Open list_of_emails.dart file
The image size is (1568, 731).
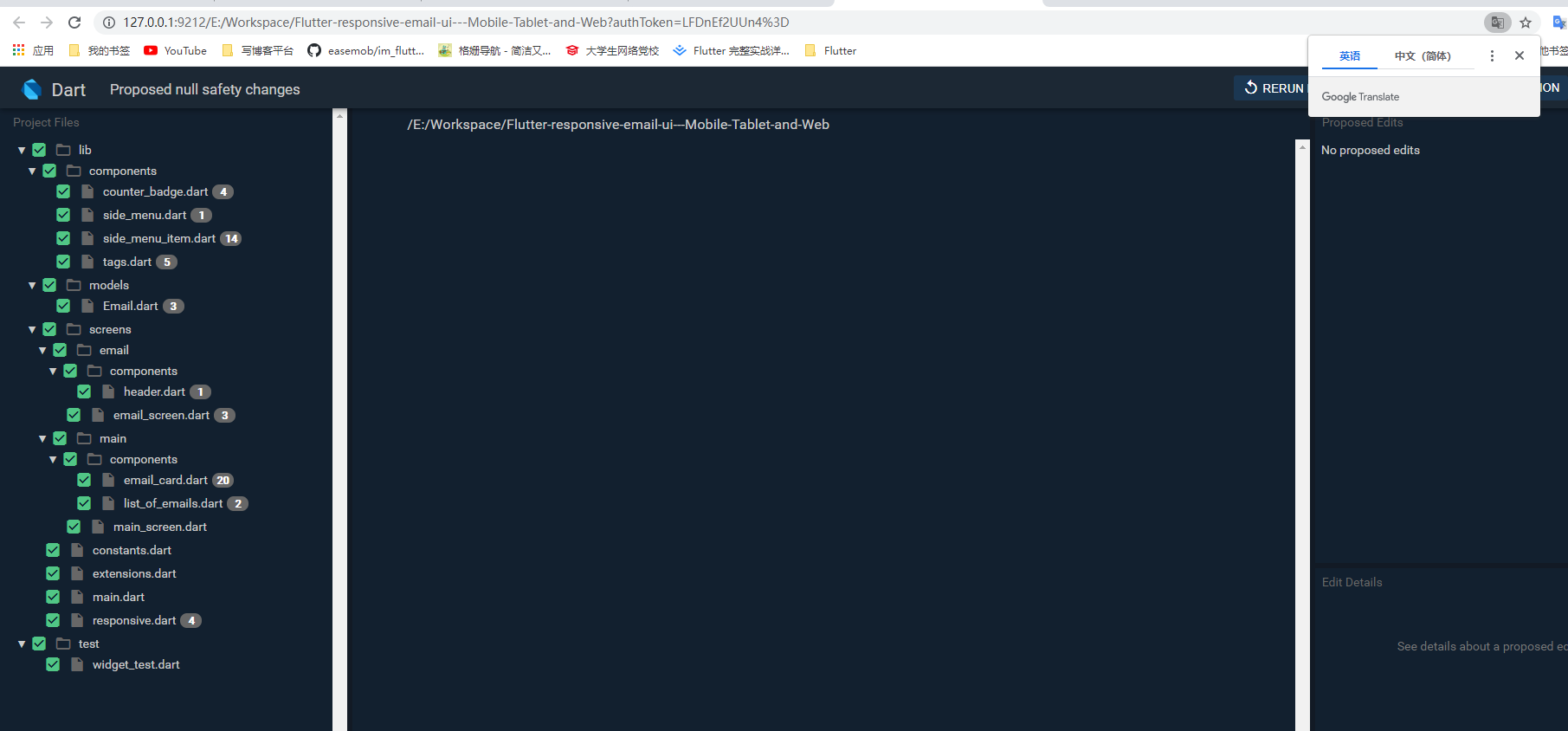pos(173,503)
